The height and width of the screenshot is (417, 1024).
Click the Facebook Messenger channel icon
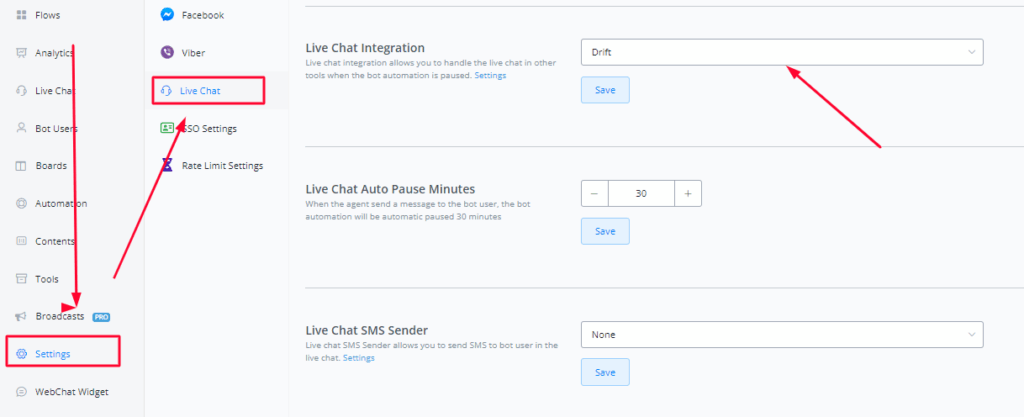point(167,15)
